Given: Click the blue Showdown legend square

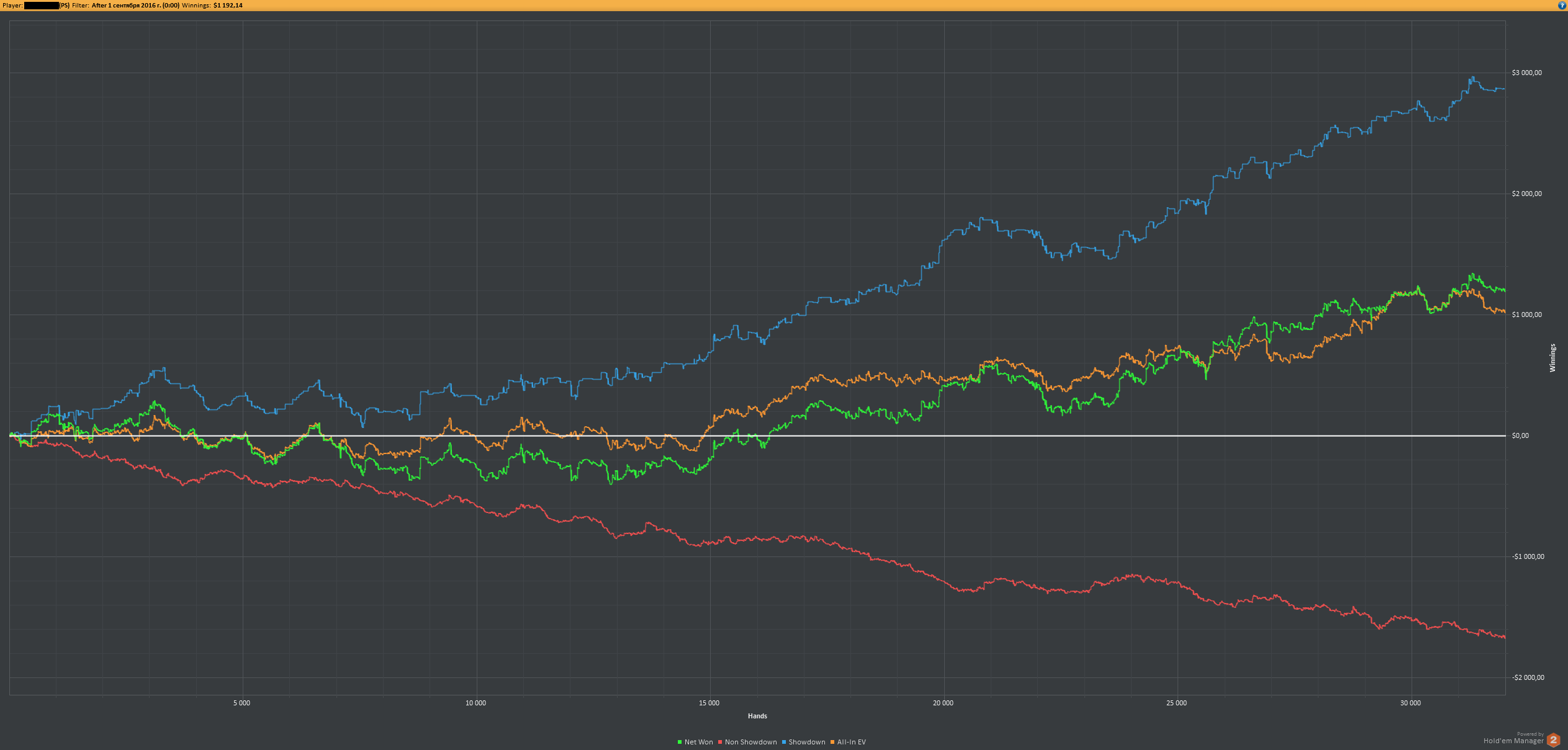Looking at the screenshot, I should (x=784, y=742).
